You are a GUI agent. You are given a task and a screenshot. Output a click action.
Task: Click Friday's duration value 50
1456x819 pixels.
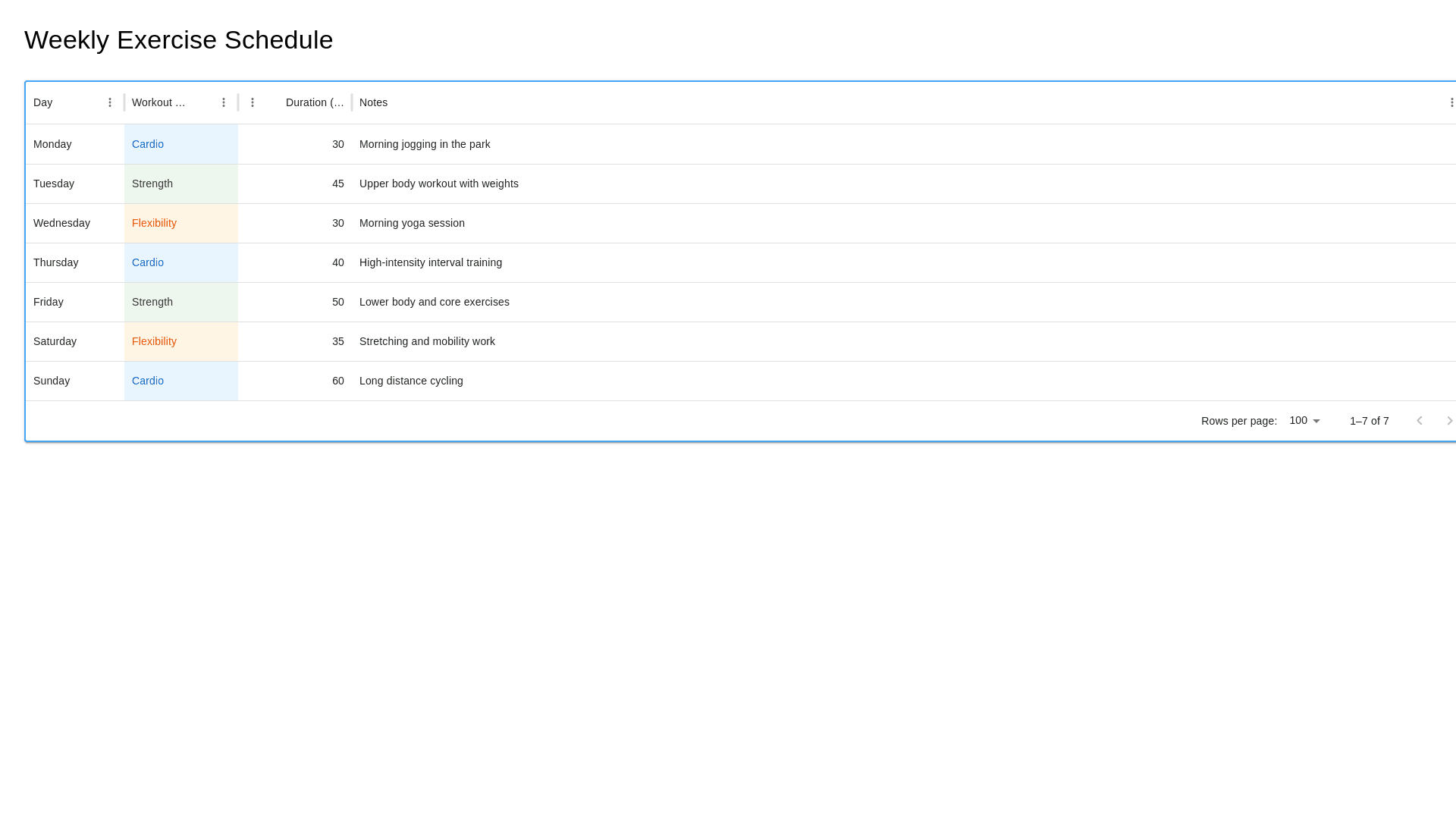(x=337, y=302)
